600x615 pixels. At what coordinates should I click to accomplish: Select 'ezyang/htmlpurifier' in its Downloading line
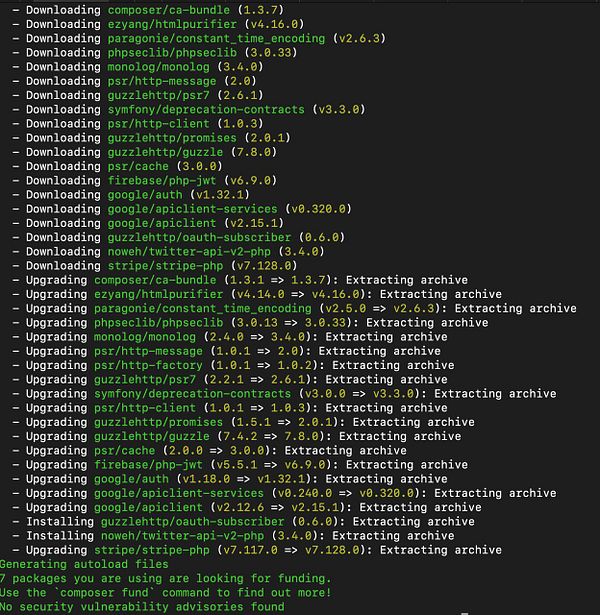coord(172,24)
